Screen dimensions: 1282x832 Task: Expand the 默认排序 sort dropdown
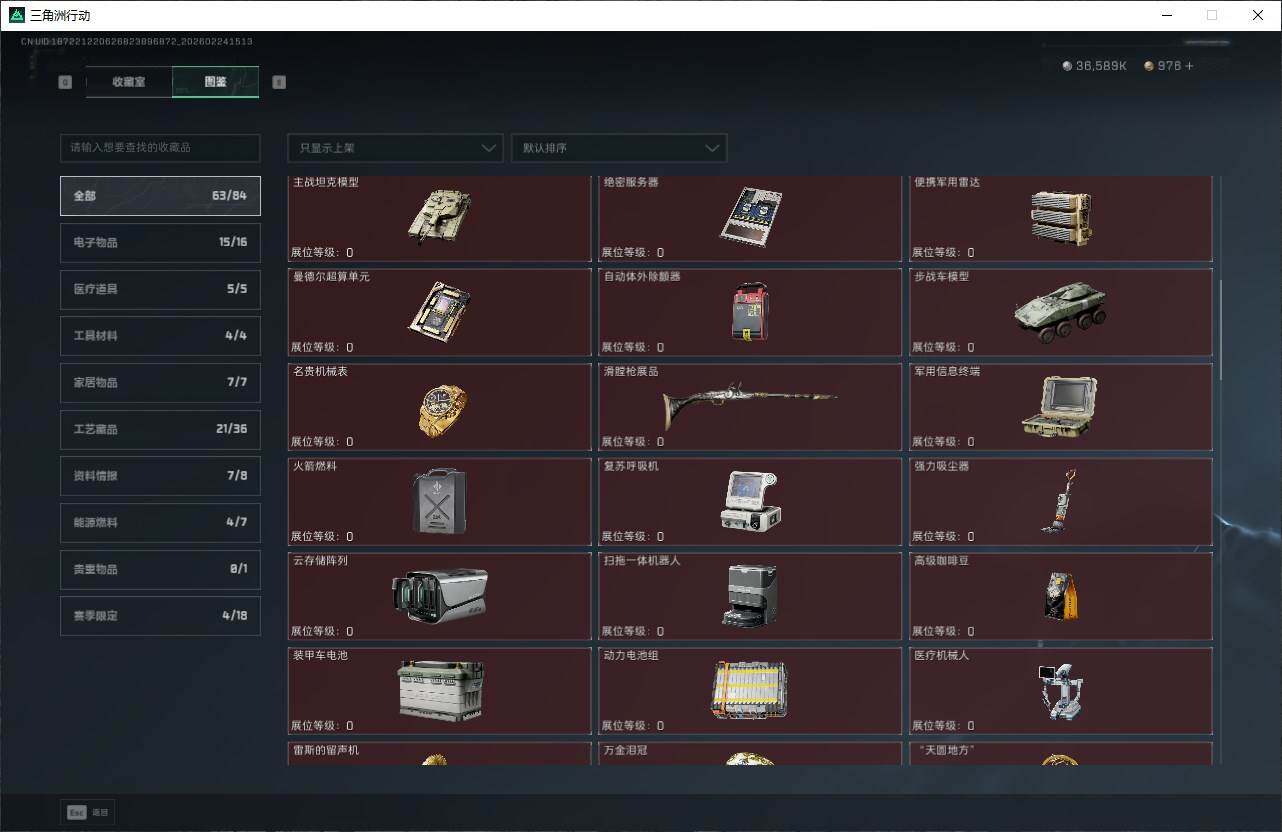(618, 148)
